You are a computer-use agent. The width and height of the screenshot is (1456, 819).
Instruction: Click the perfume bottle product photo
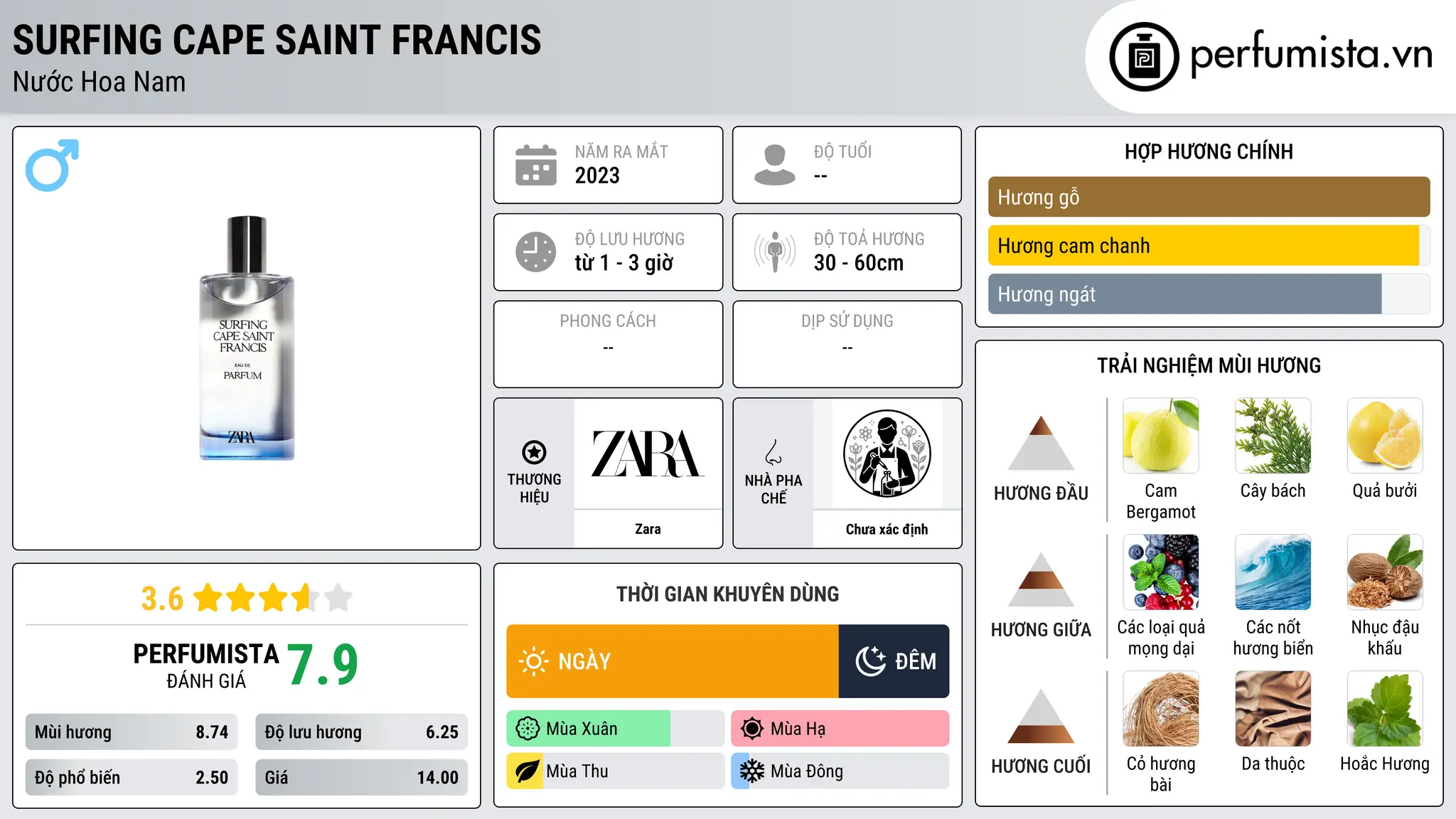247,338
